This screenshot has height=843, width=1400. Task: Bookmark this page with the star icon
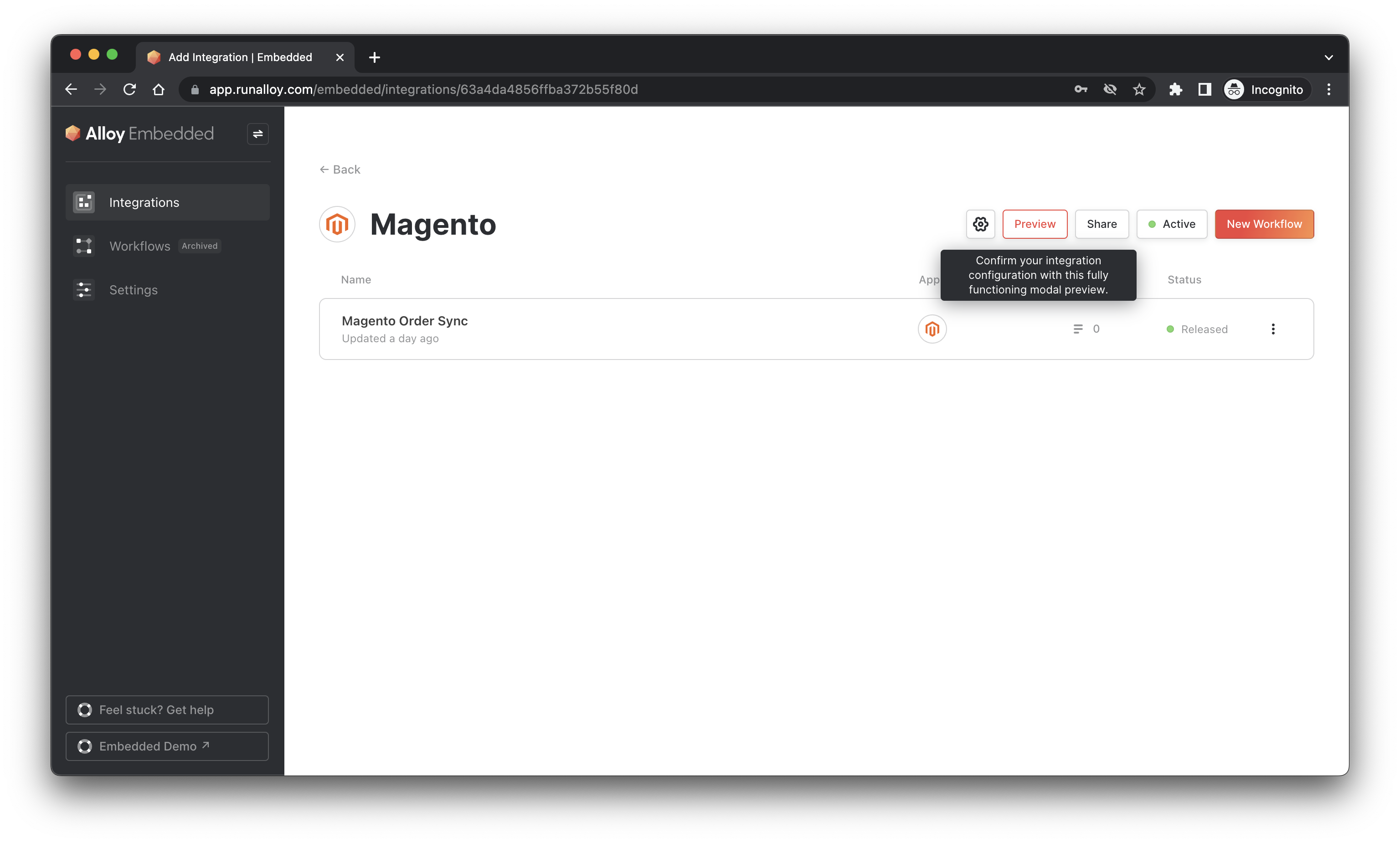click(x=1139, y=89)
